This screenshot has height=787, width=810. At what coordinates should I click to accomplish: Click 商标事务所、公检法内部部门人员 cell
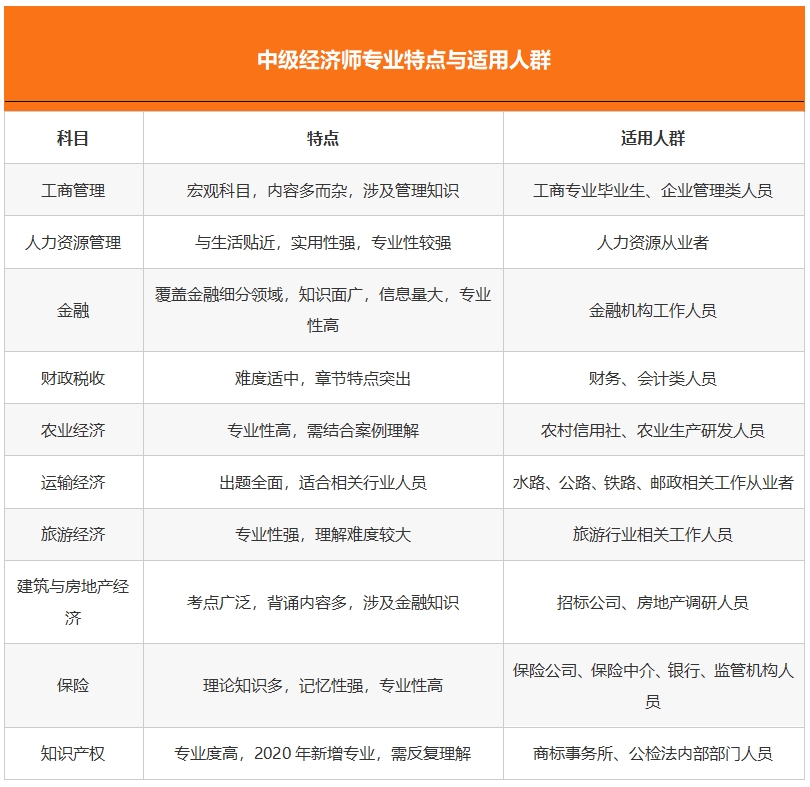[653, 754]
